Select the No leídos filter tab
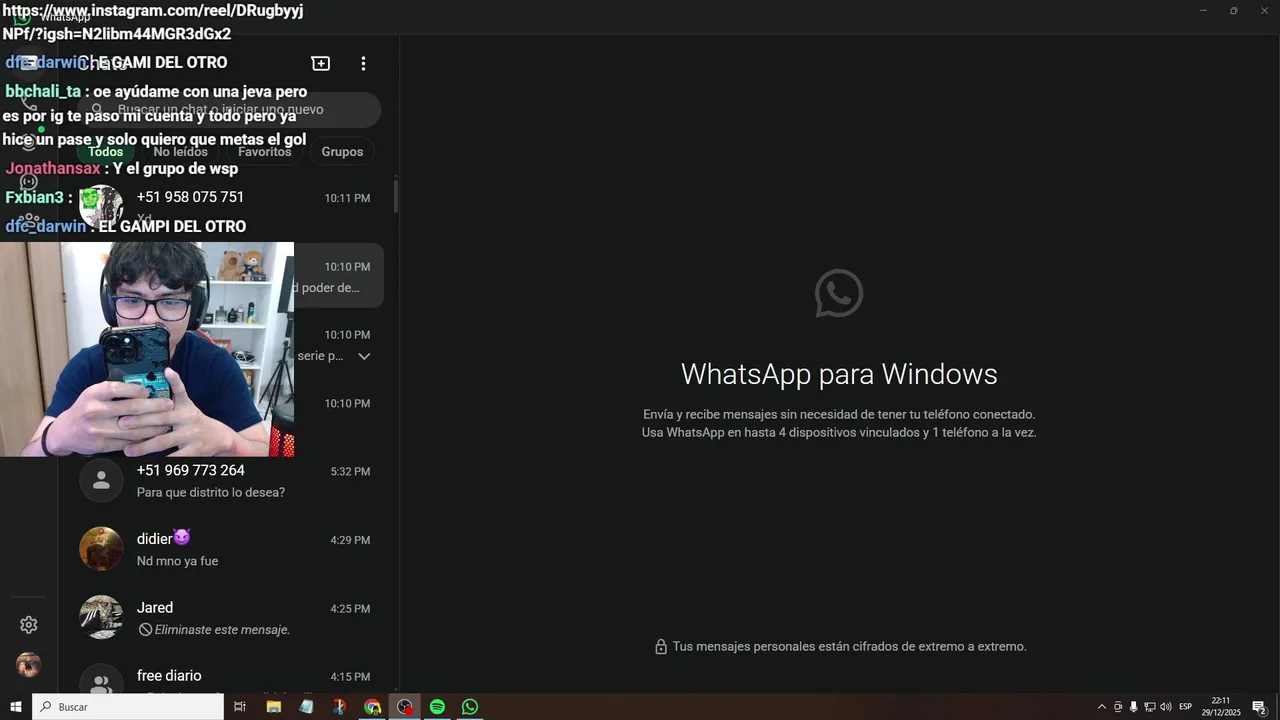This screenshot has height=720, width=1280. (x=181, y=152)
